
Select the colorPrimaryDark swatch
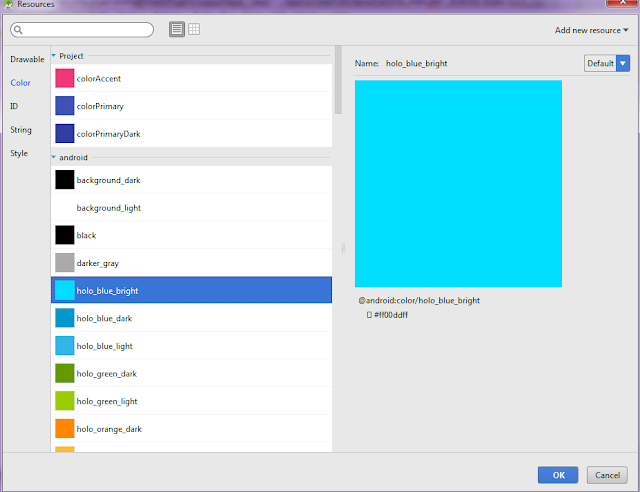click(65, 134)
